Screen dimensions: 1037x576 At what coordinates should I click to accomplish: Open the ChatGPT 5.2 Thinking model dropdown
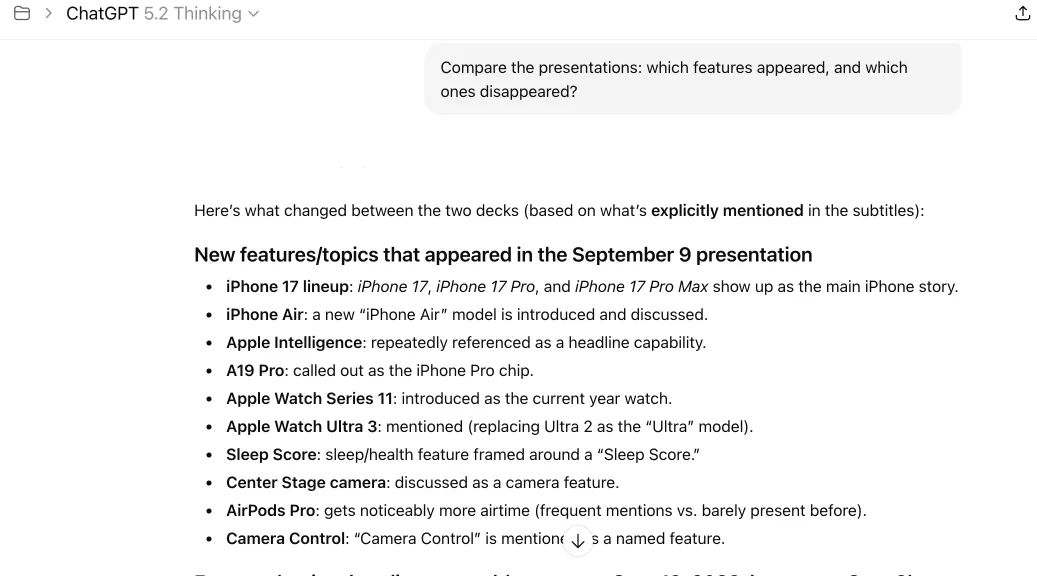click(x=163, y=14)
